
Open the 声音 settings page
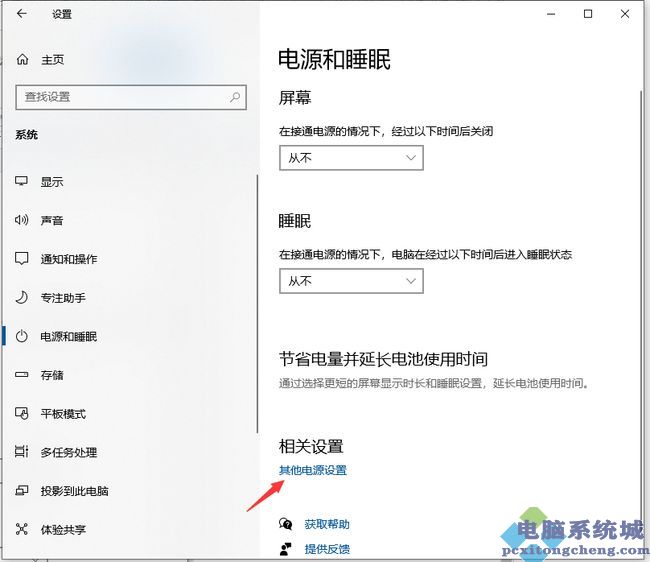tap(52, 220)
